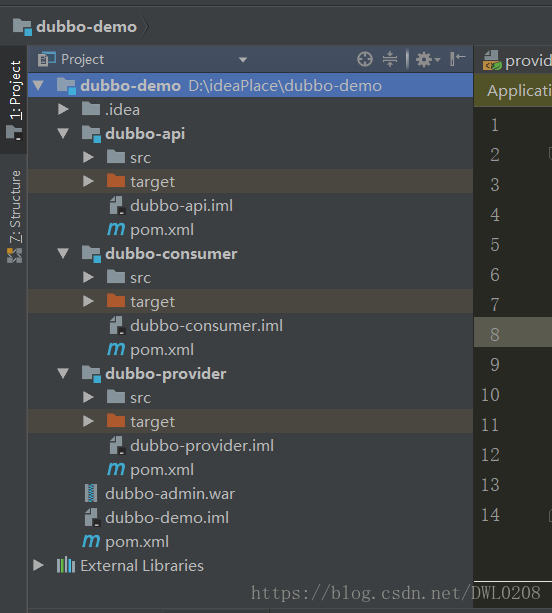Click the Collapse All icon in Project panel

390,59
